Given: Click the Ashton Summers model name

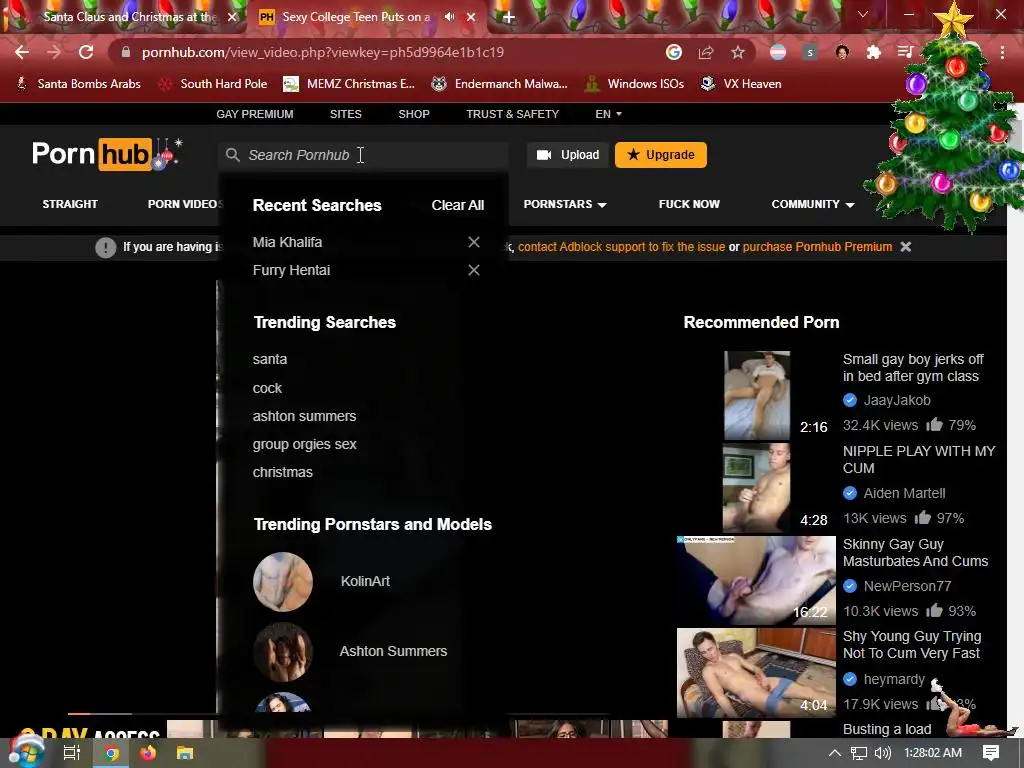Looking at the screenshot, I should (x=393, y=651).
